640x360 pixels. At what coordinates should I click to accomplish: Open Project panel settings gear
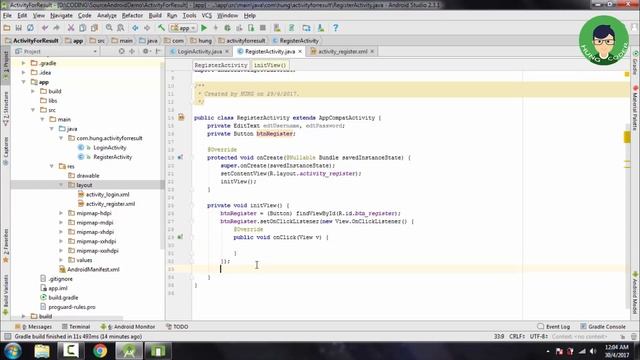pyautogui.click(x=146, y=51)
